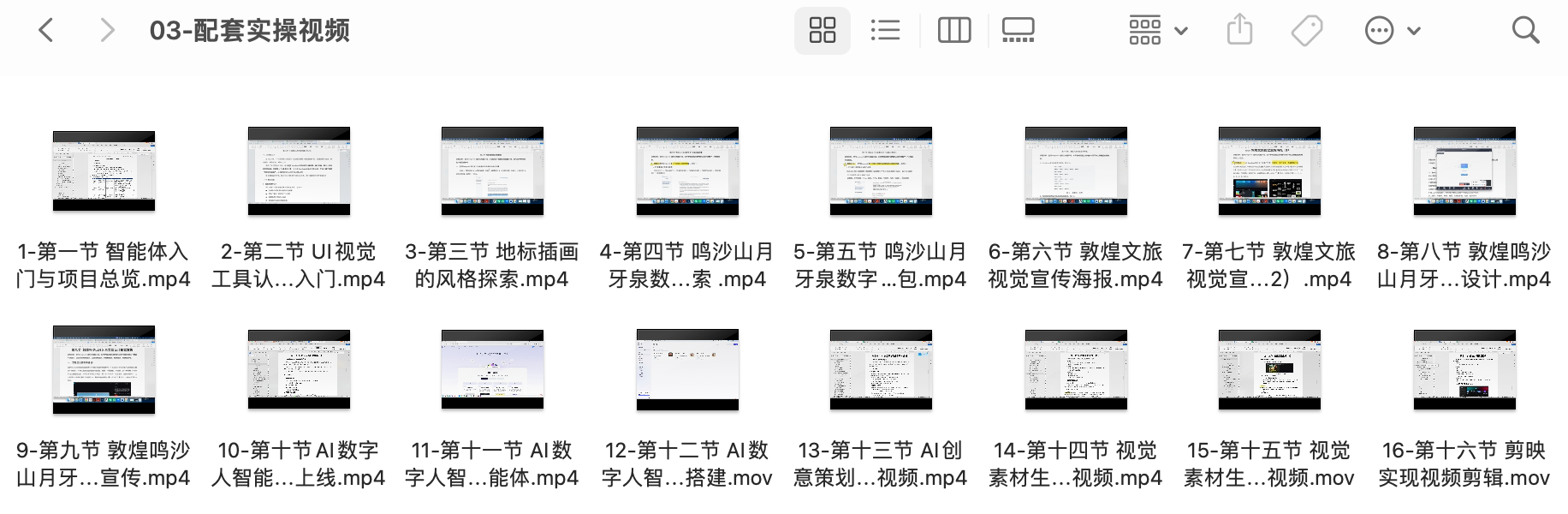Switch to list view

tap(885, 31)
